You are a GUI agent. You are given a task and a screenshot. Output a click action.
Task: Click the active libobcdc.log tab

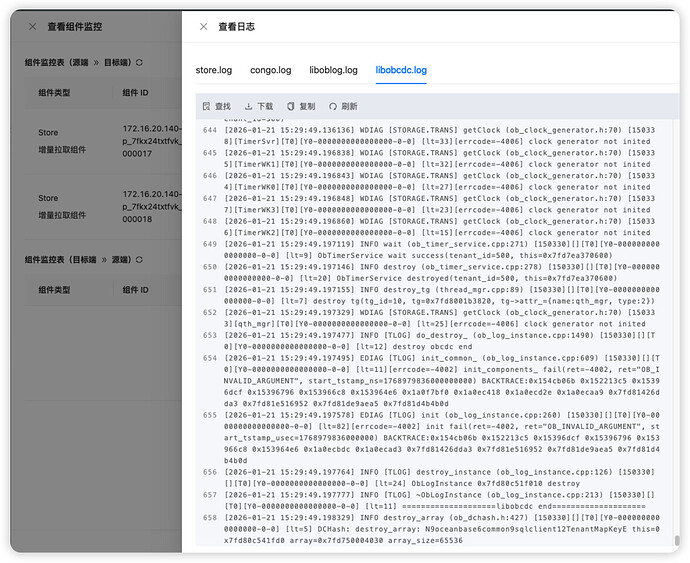(x=400, y=70)
